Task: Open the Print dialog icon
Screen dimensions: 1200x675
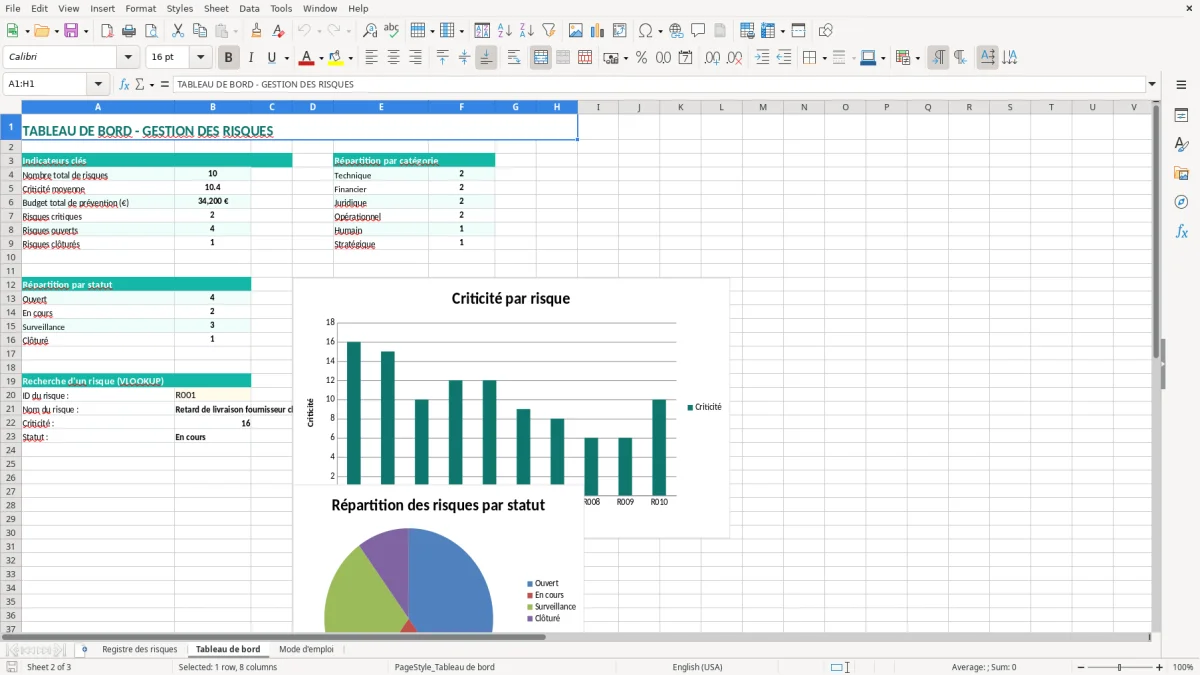Action: (x=129, y=31)
